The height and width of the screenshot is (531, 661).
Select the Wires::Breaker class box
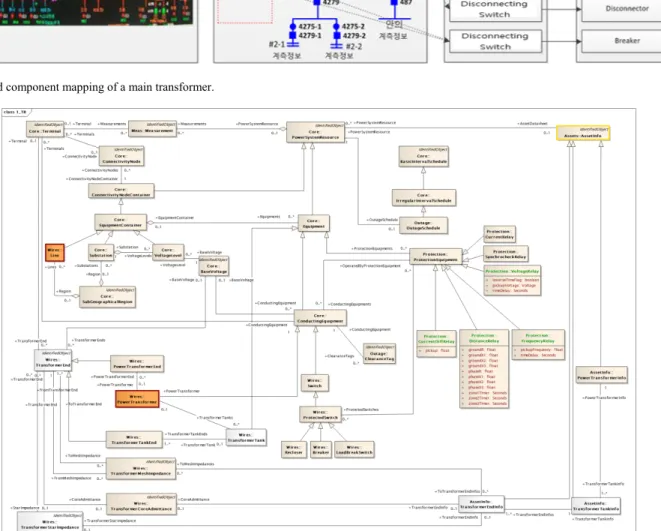(x=321, y=450)
